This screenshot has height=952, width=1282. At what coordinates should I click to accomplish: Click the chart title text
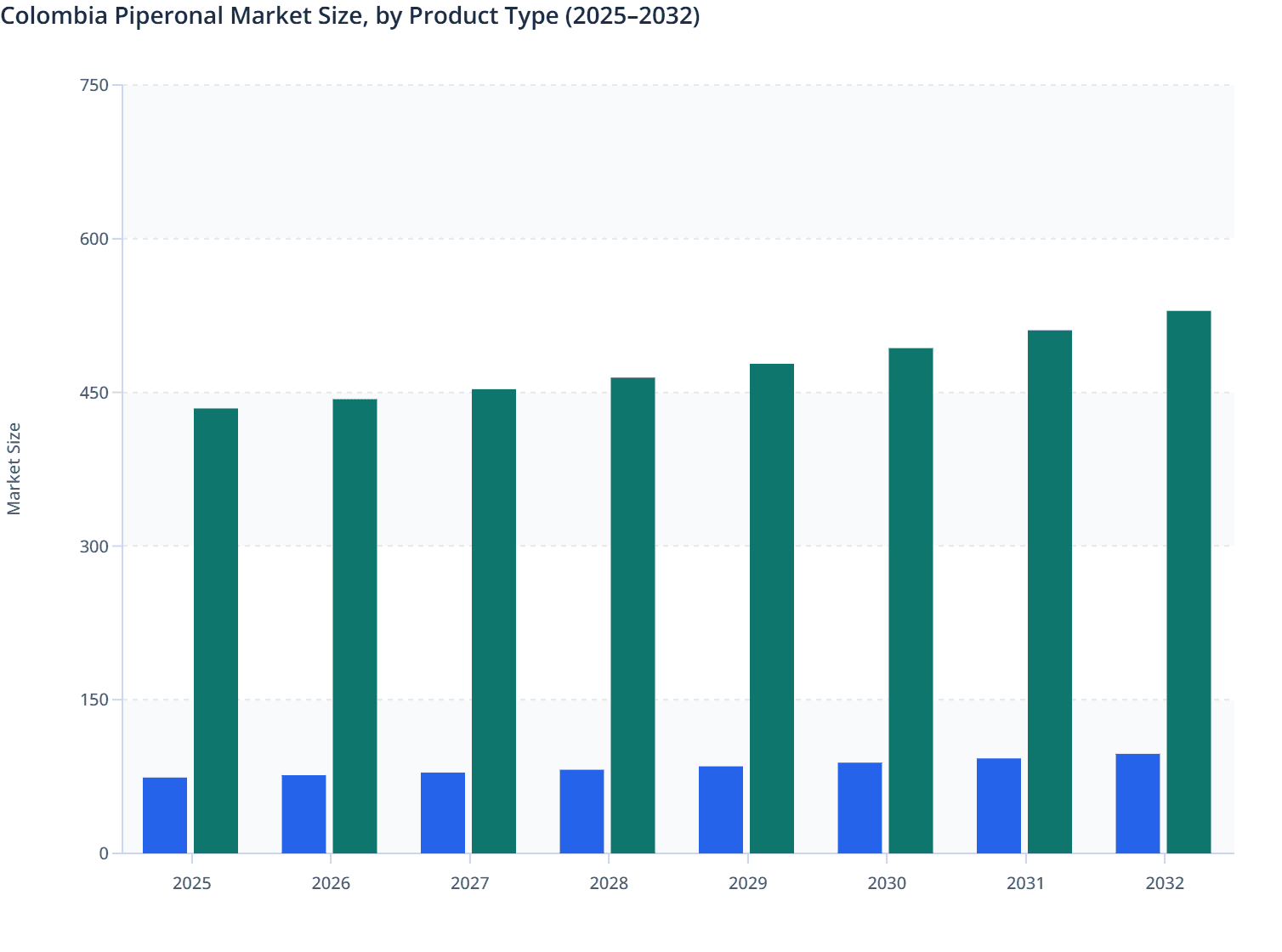(x=350, y=16)
